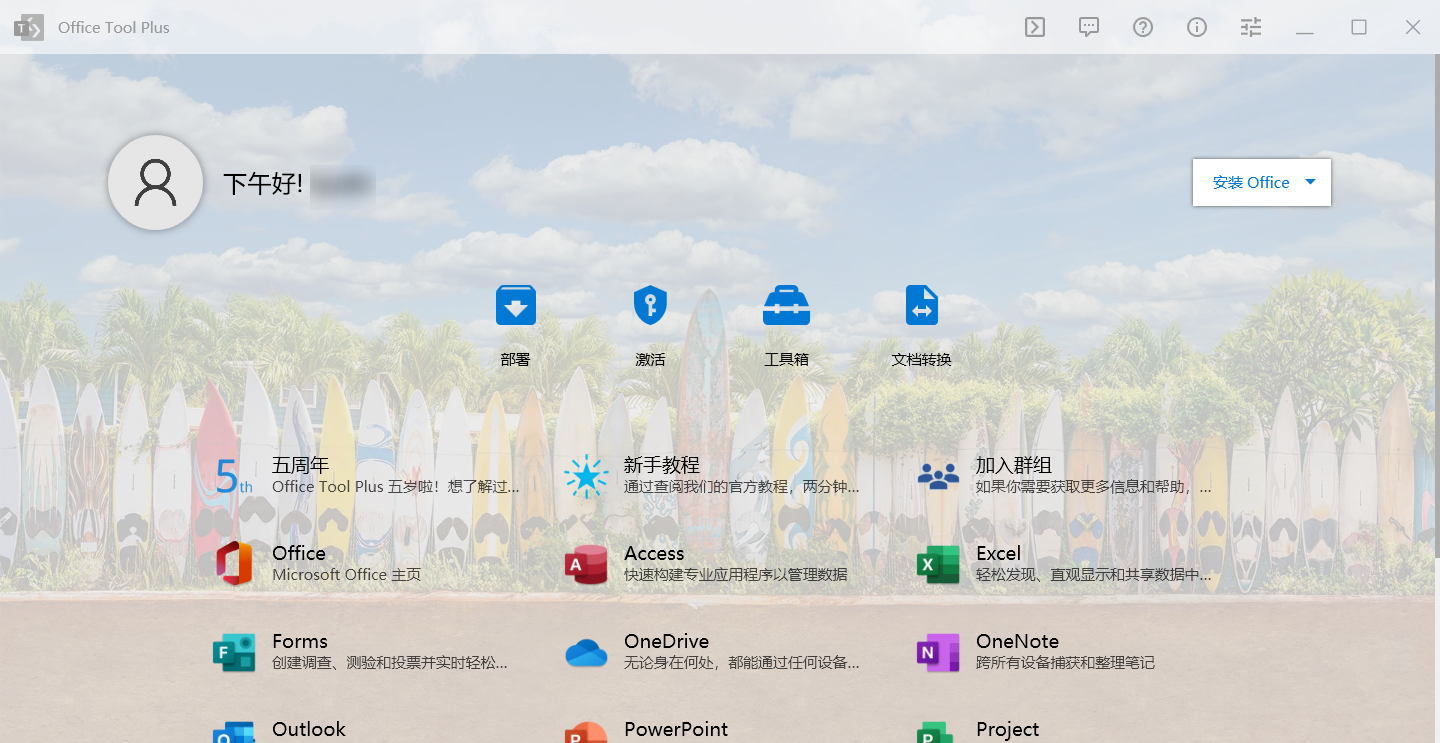The image size is (1440, 743).
Task: Open the Access title link
Action: tap(654, 553)
